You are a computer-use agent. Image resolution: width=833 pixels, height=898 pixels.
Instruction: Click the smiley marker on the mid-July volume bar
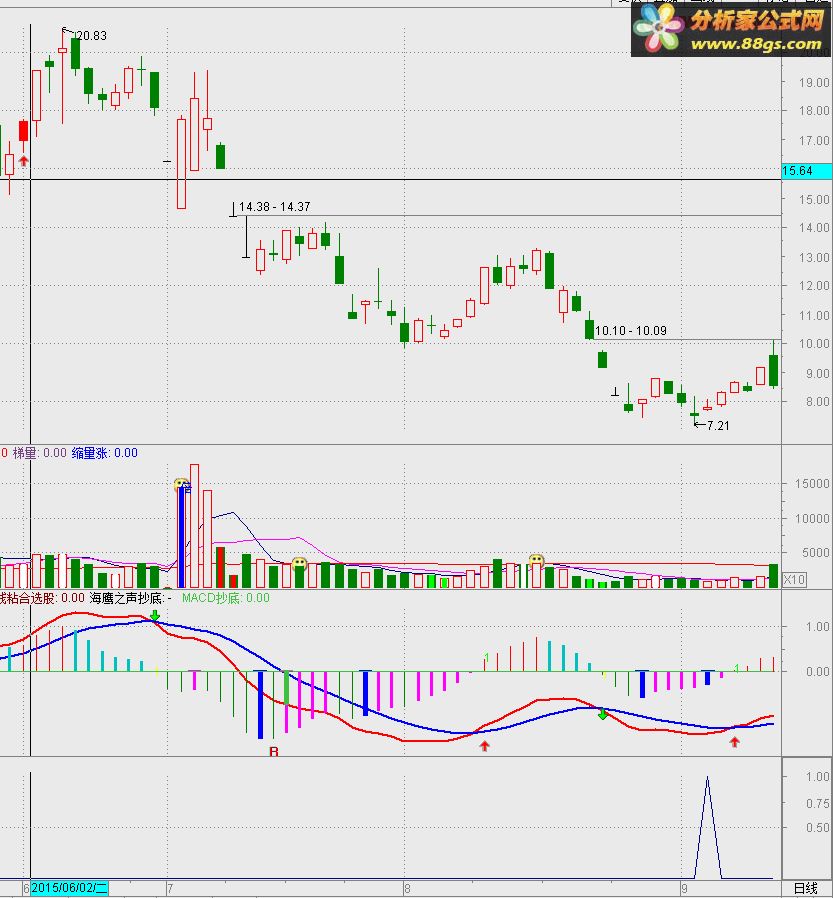[299, 564]
